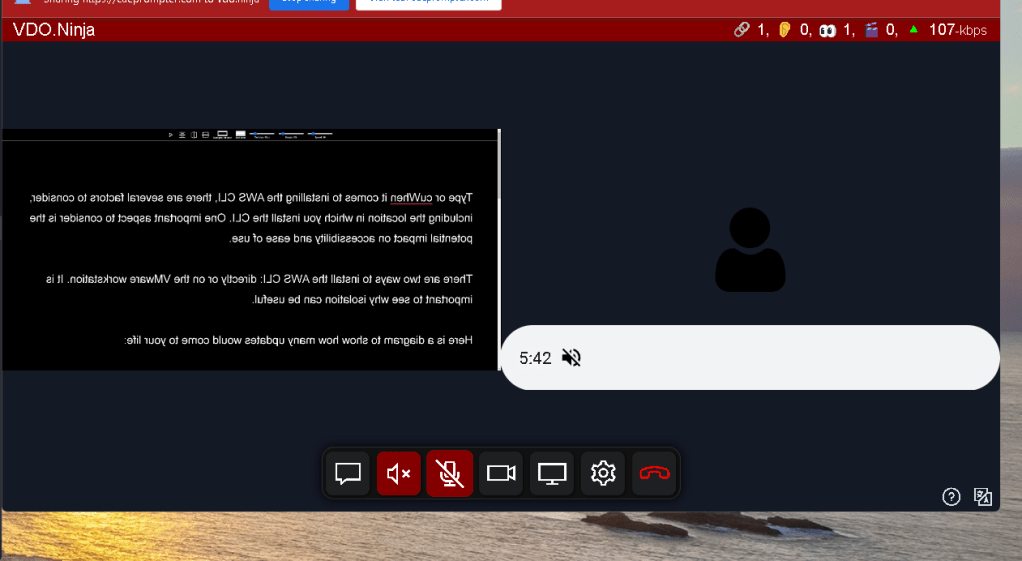Toggle the muted speaker output button
This screenshot has width=1022, height=561.
[398, 473]
